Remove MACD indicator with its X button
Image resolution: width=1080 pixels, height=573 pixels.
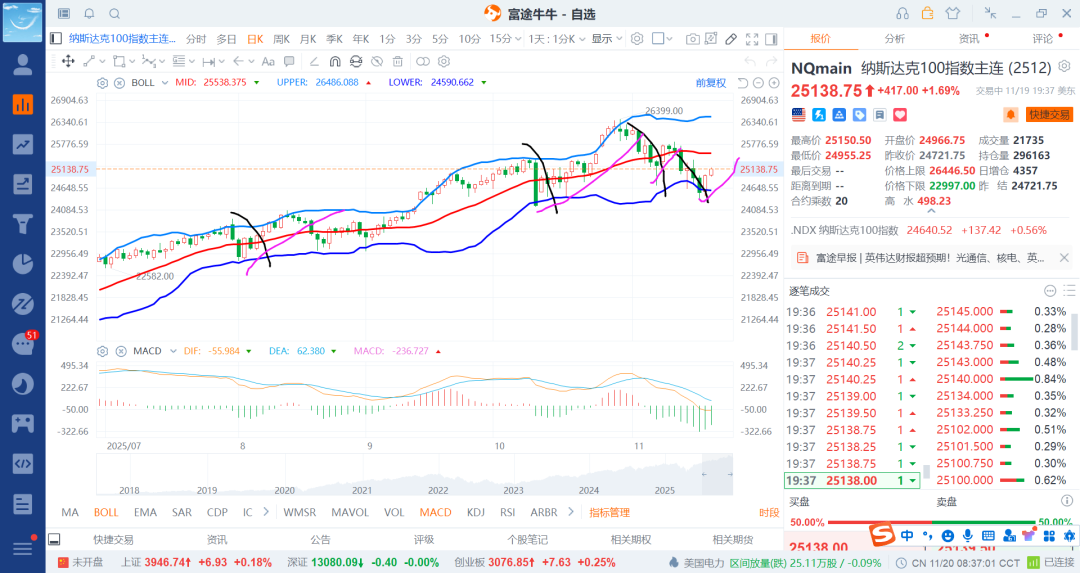point(121,351)
